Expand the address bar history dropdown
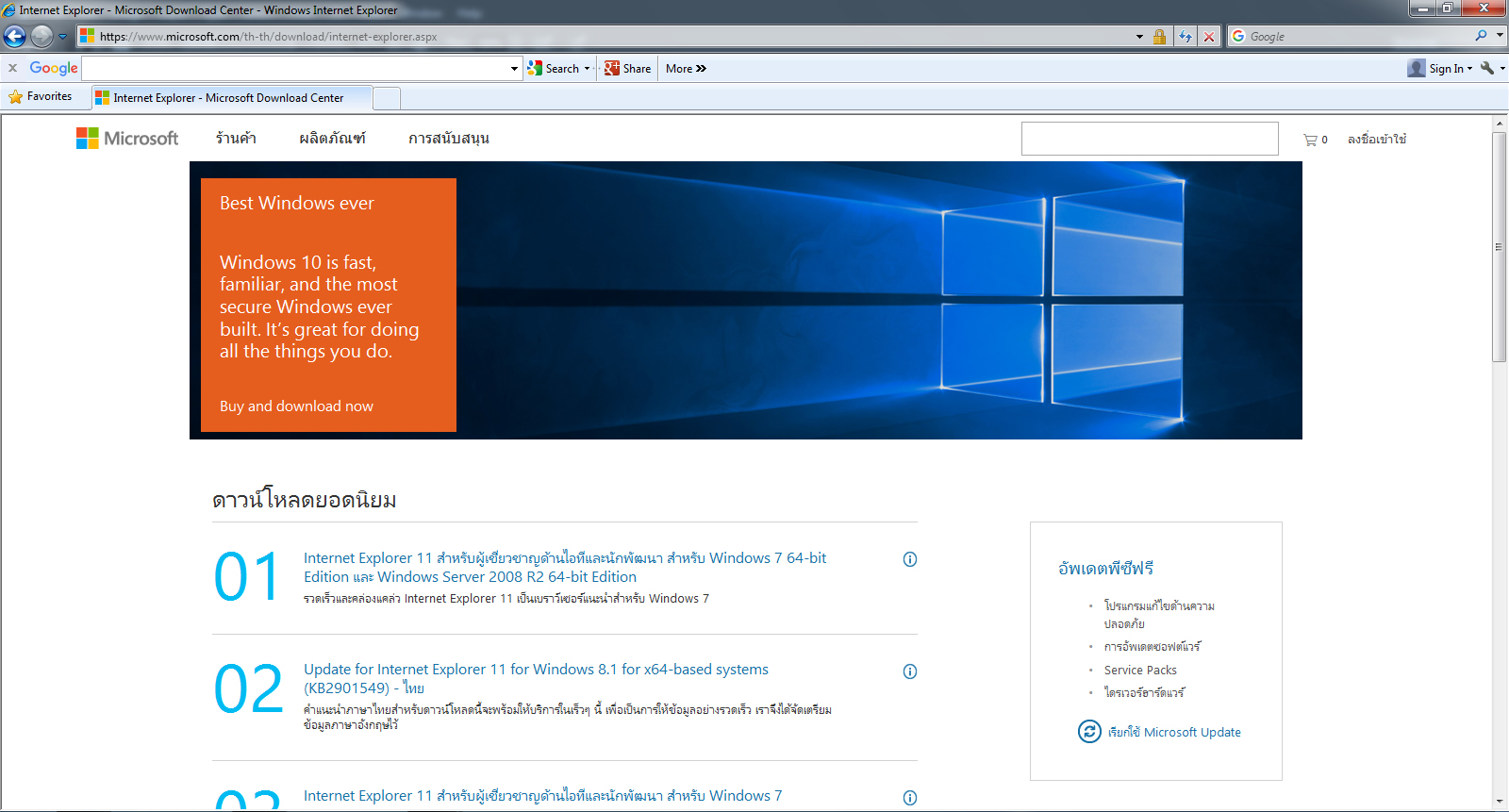1509x812 pixels. coord(1139,37)
